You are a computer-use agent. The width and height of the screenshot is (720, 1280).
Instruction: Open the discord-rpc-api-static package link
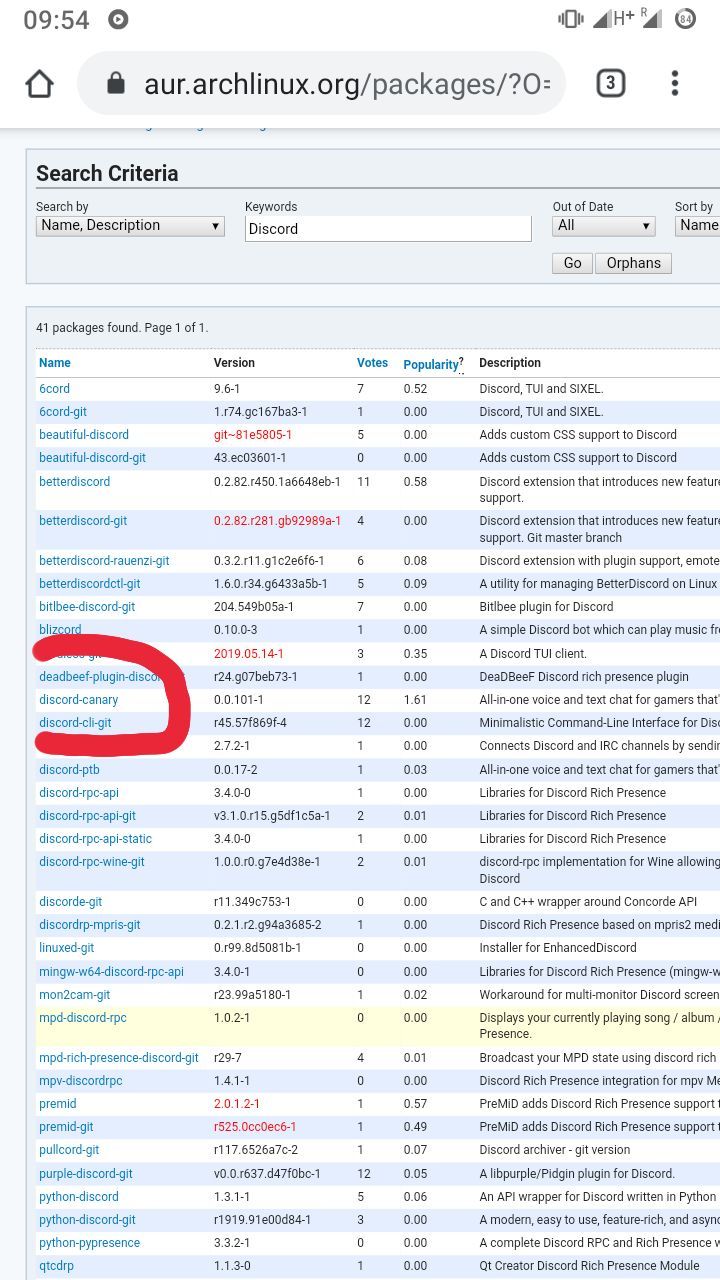[x=96, y=839]
